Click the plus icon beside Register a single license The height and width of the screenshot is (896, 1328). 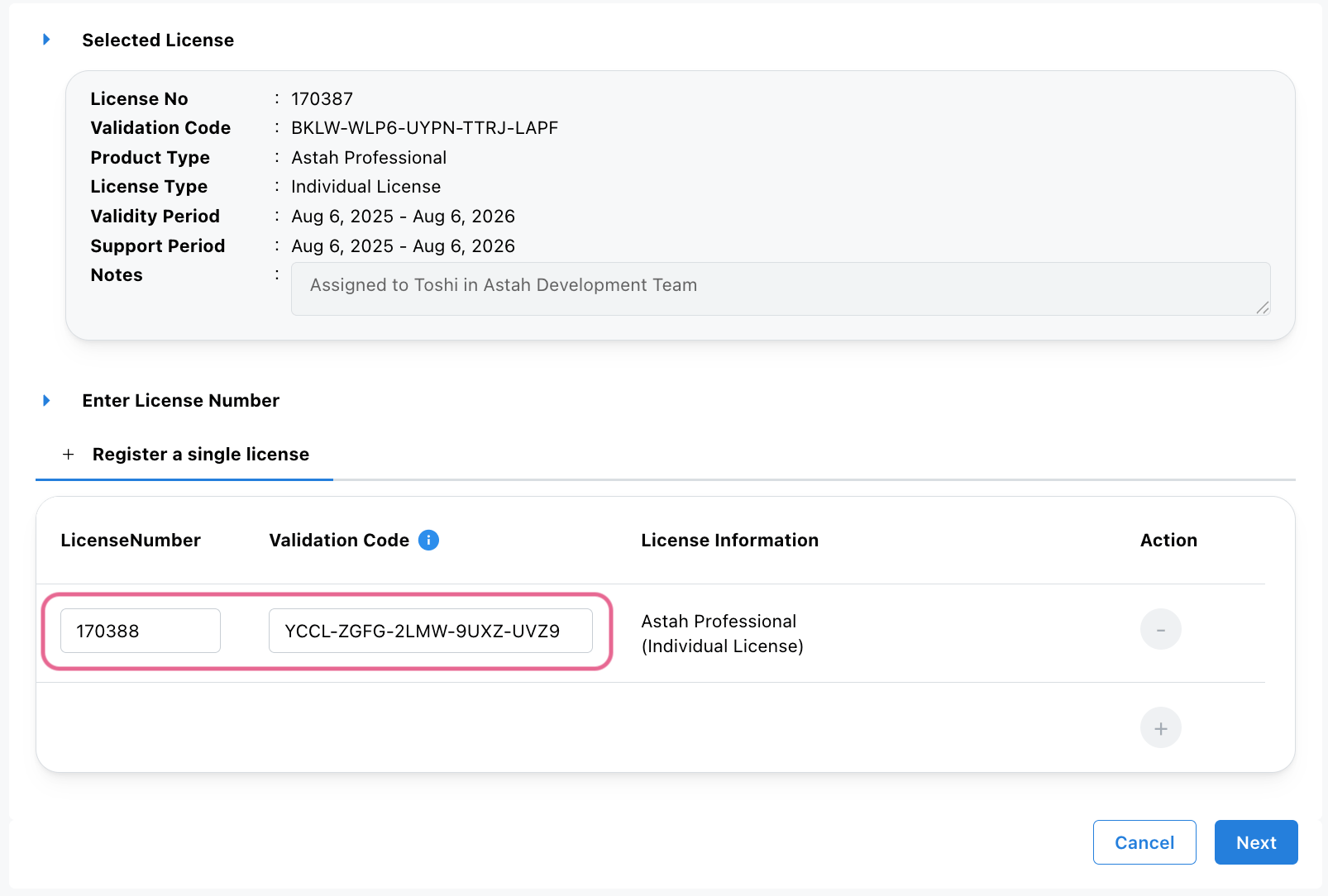click(69, 455)
